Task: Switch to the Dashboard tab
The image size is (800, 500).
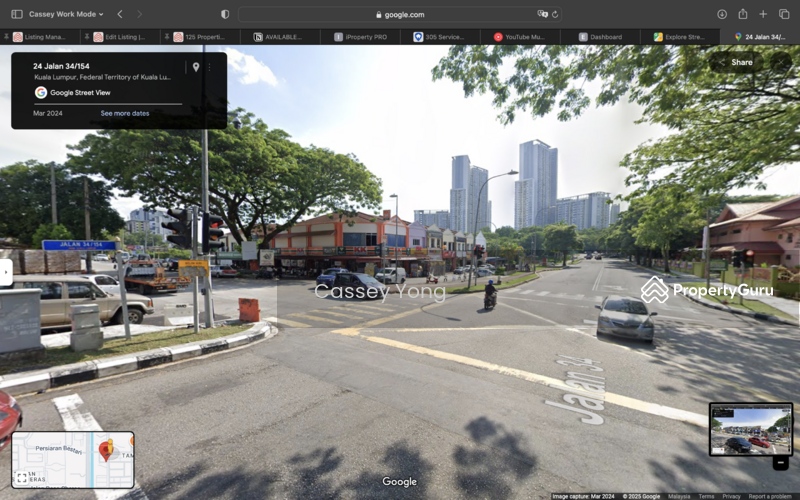Action: click(600, 37)
